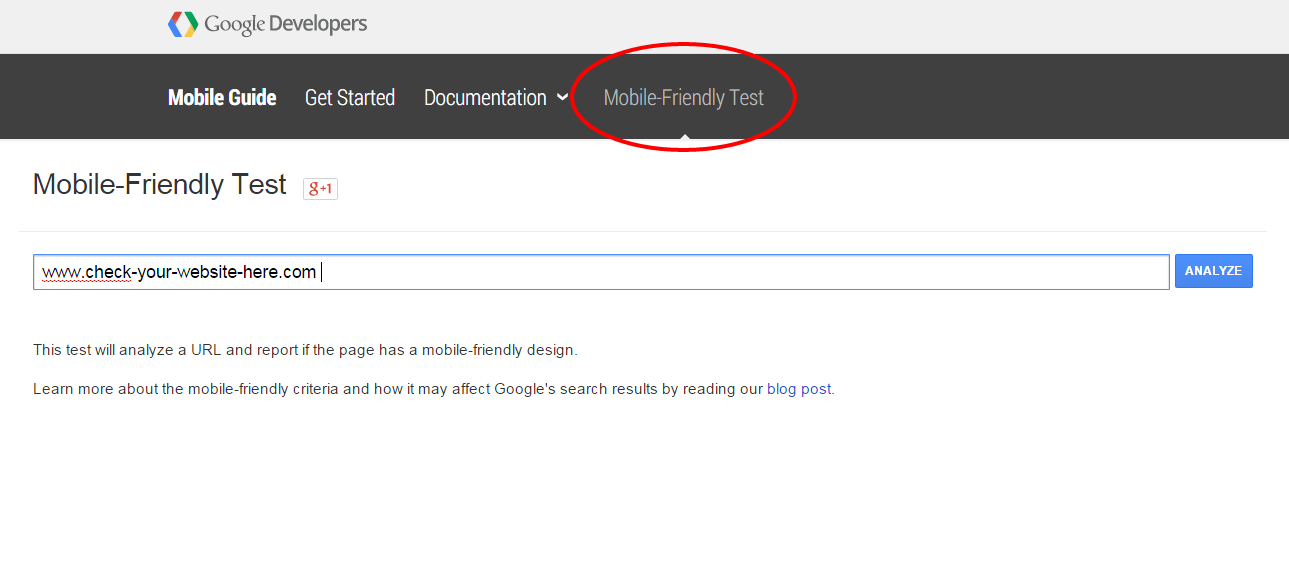
Task: Click the chevron arrow beside Documentation
Action: point(562,97)
